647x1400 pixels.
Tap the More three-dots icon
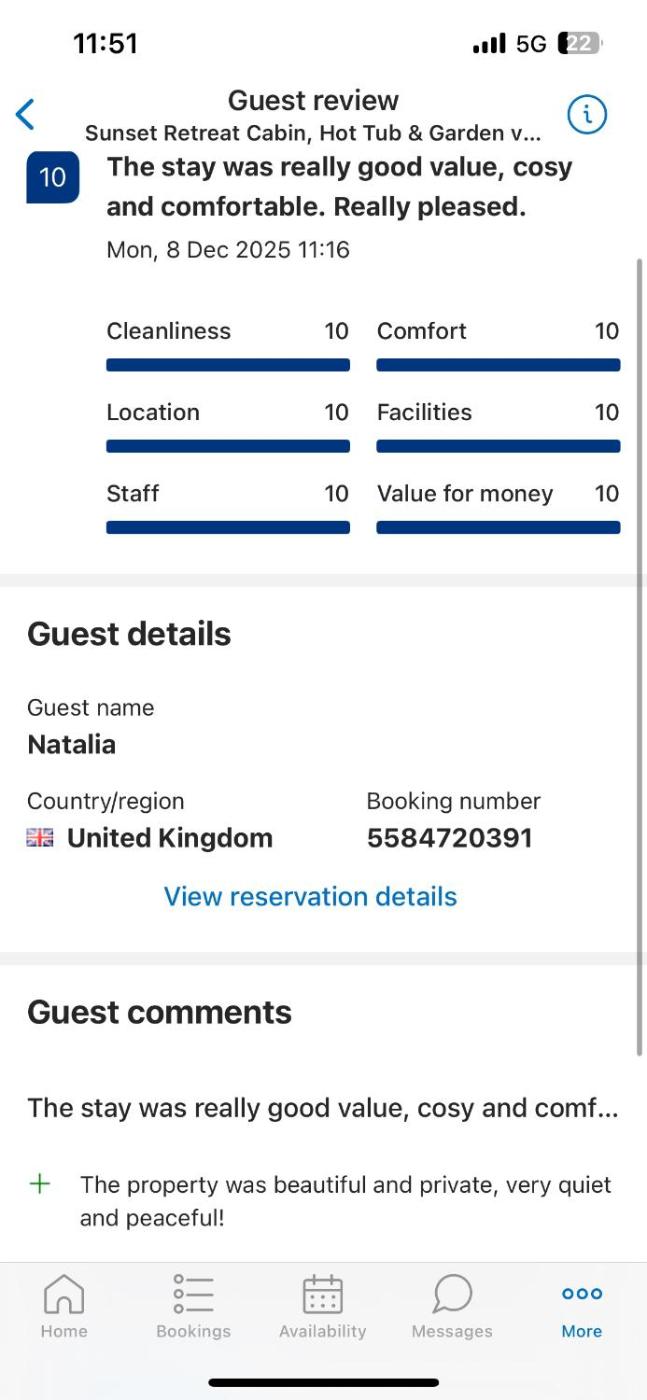[581, 1294]
